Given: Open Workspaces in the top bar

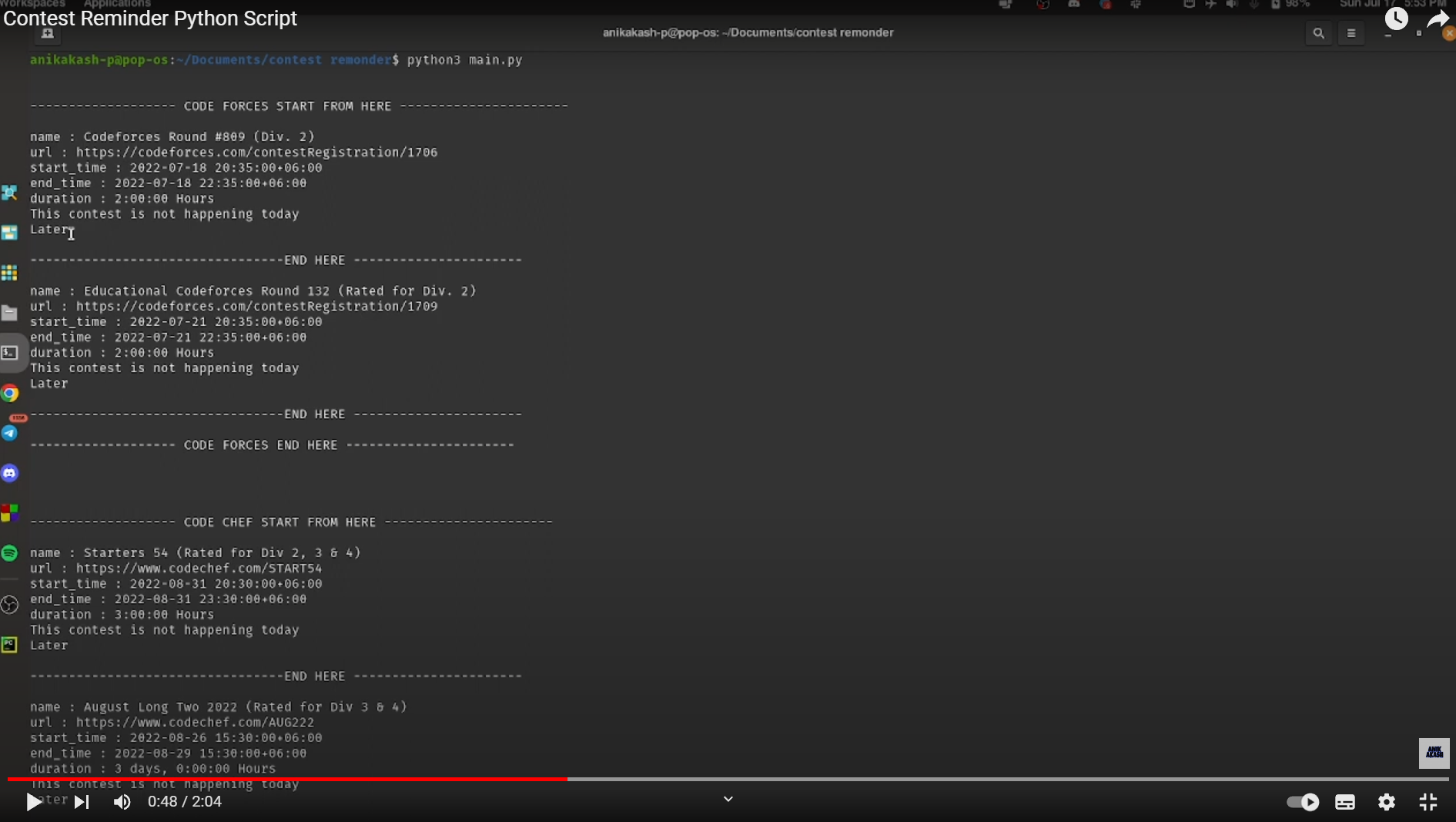Looking at the screenshot, I should (33, 4).
